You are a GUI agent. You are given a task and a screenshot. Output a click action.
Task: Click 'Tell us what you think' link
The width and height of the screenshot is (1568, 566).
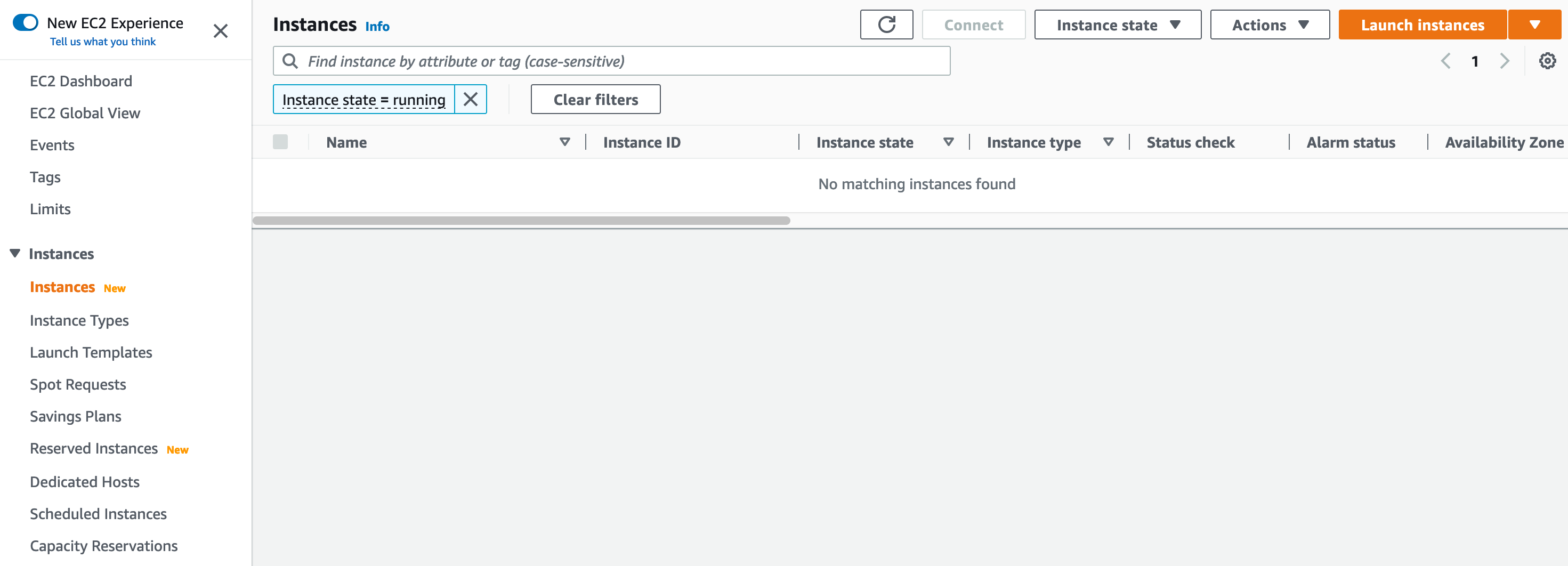(103, 42)
